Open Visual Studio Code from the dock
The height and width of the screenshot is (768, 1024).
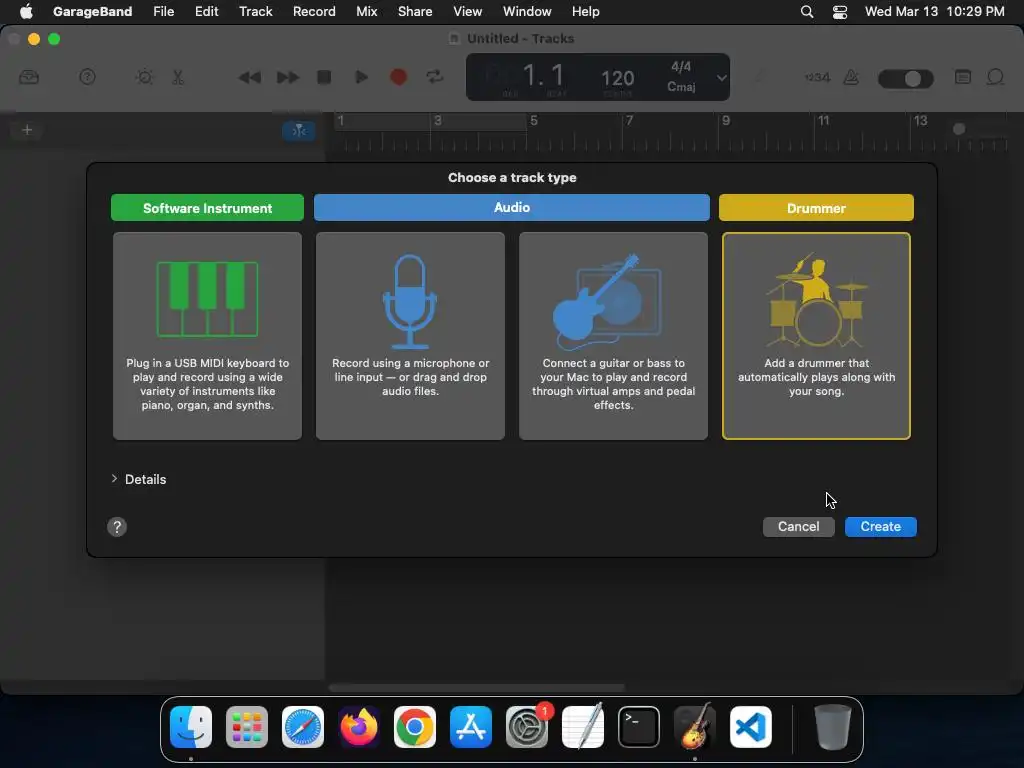[751, 727]
